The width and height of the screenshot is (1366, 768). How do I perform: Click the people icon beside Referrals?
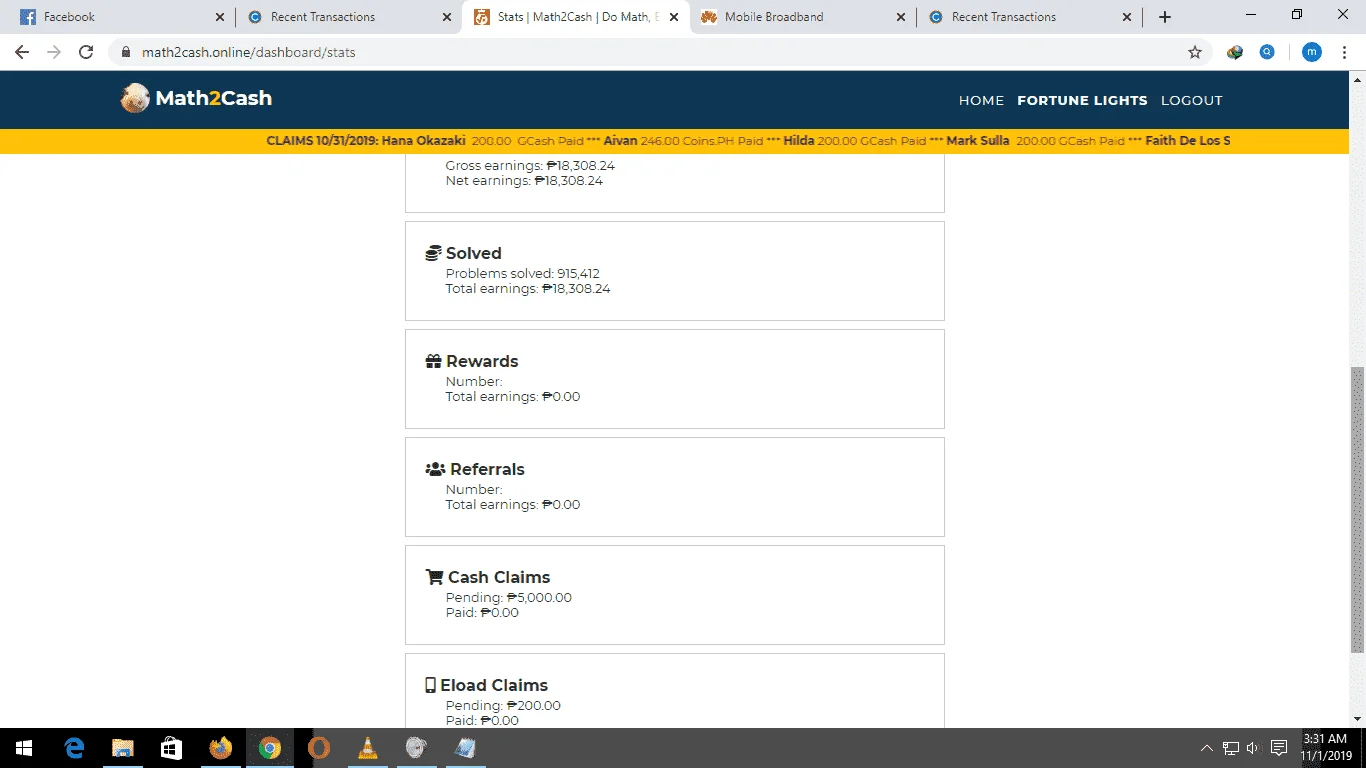point(435,469)
